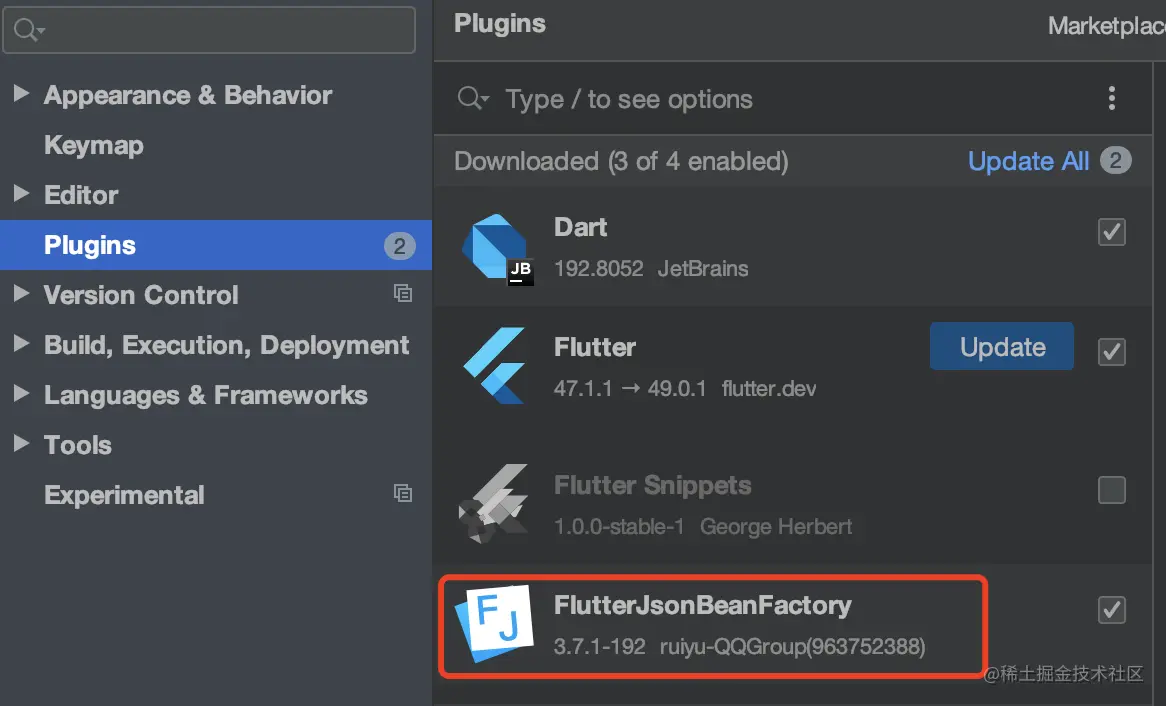This screenshot has width=1166, height=706.
Task: Click Build, Execution, Deployment label
Action: (x=227, y=345)
